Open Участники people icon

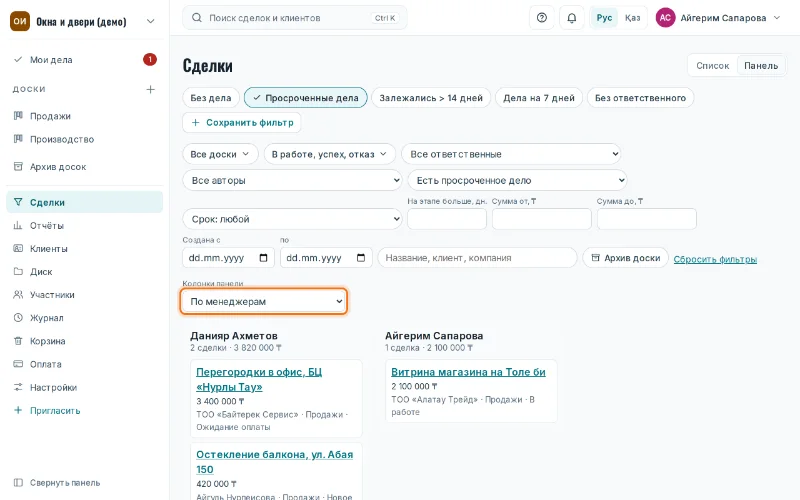pos(18,294)
